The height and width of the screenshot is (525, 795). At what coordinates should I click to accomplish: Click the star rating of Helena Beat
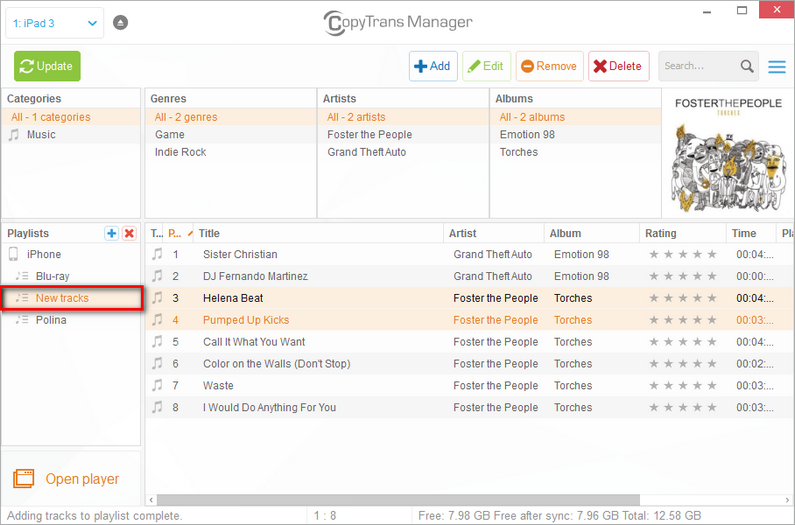(x=683, y=298)
